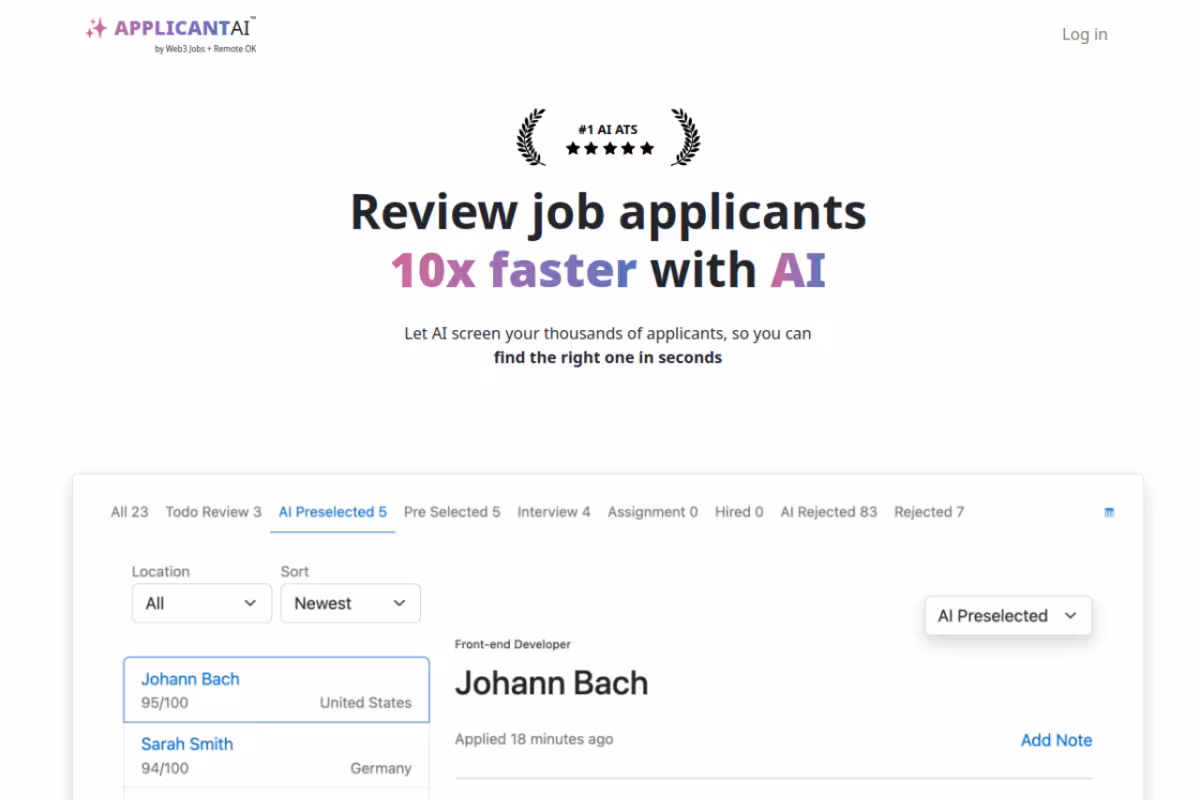1200x800 pixels.
Task: Open the Sort dropdown set to Newest
Action: coord(351,603)
